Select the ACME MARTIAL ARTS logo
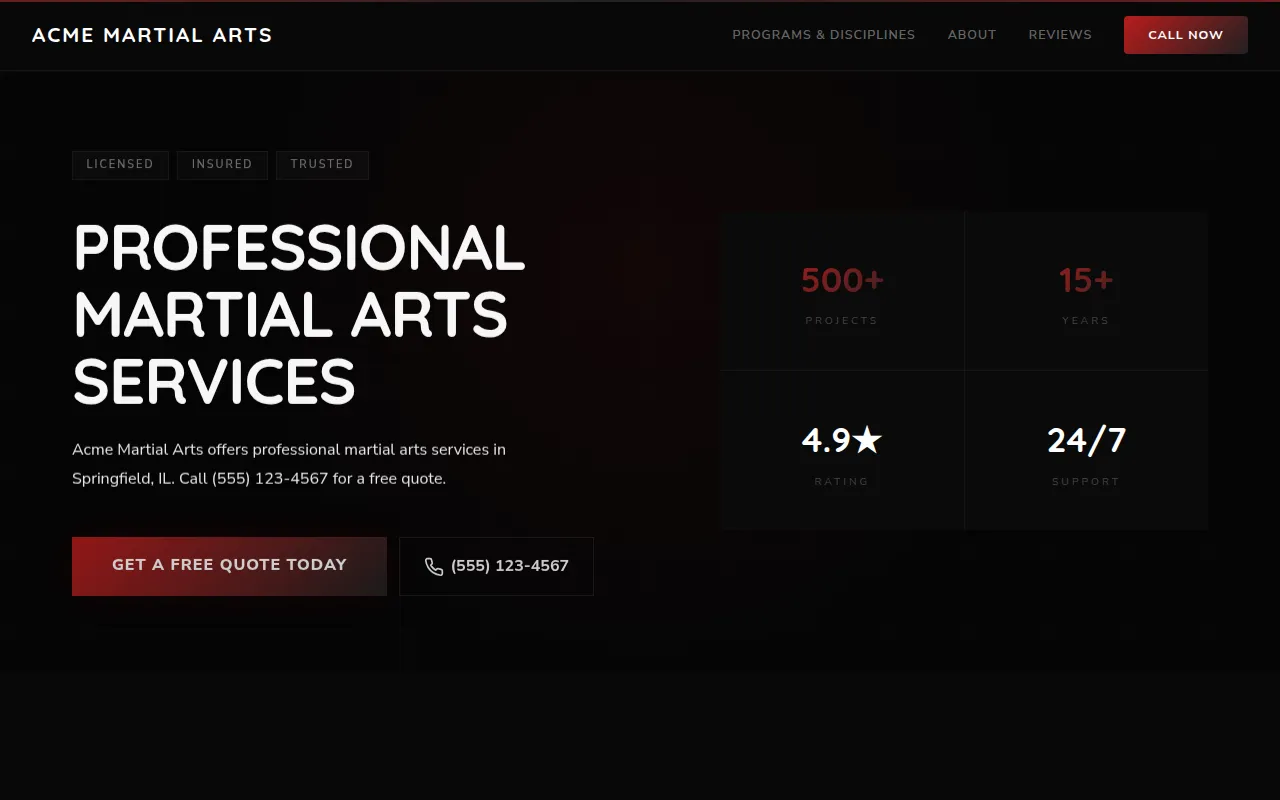 [x=151, y=35]
